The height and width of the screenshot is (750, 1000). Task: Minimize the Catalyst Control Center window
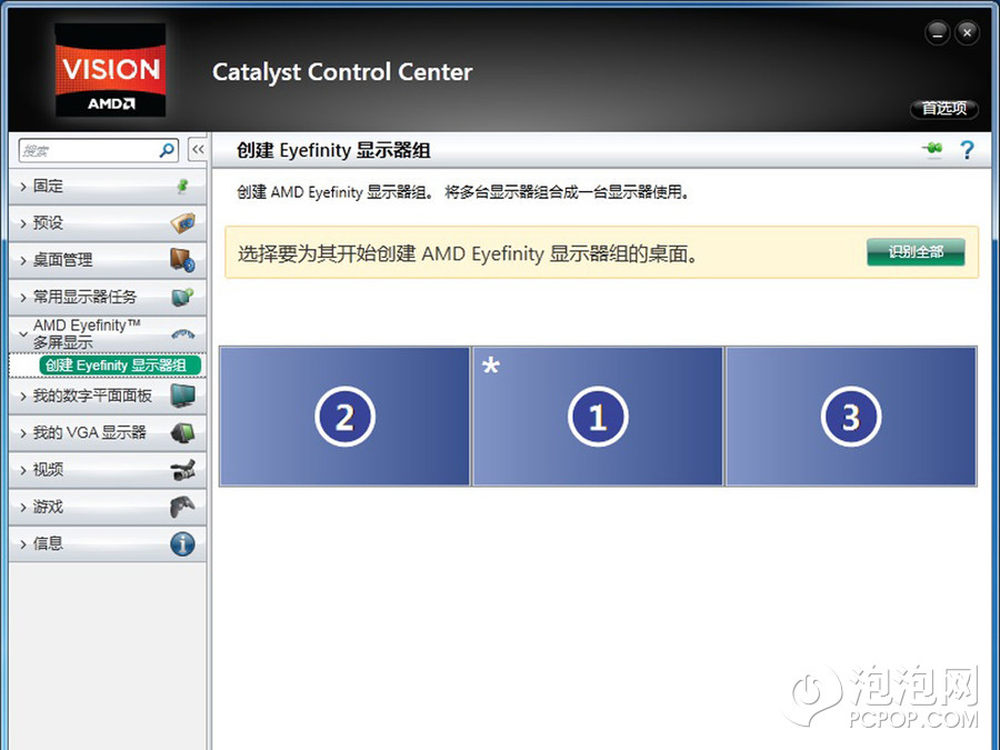tap(937, 33)
